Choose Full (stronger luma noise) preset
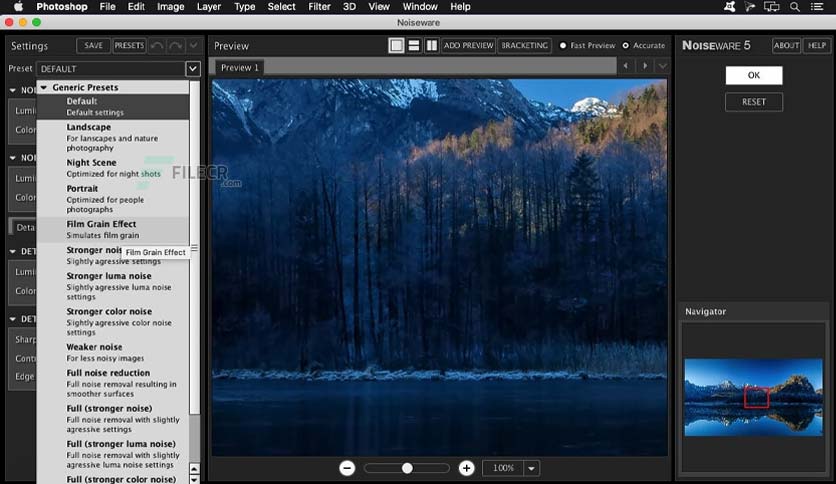Image resolution: width=836 pixels, height=484 pixels. click(113, 454)
